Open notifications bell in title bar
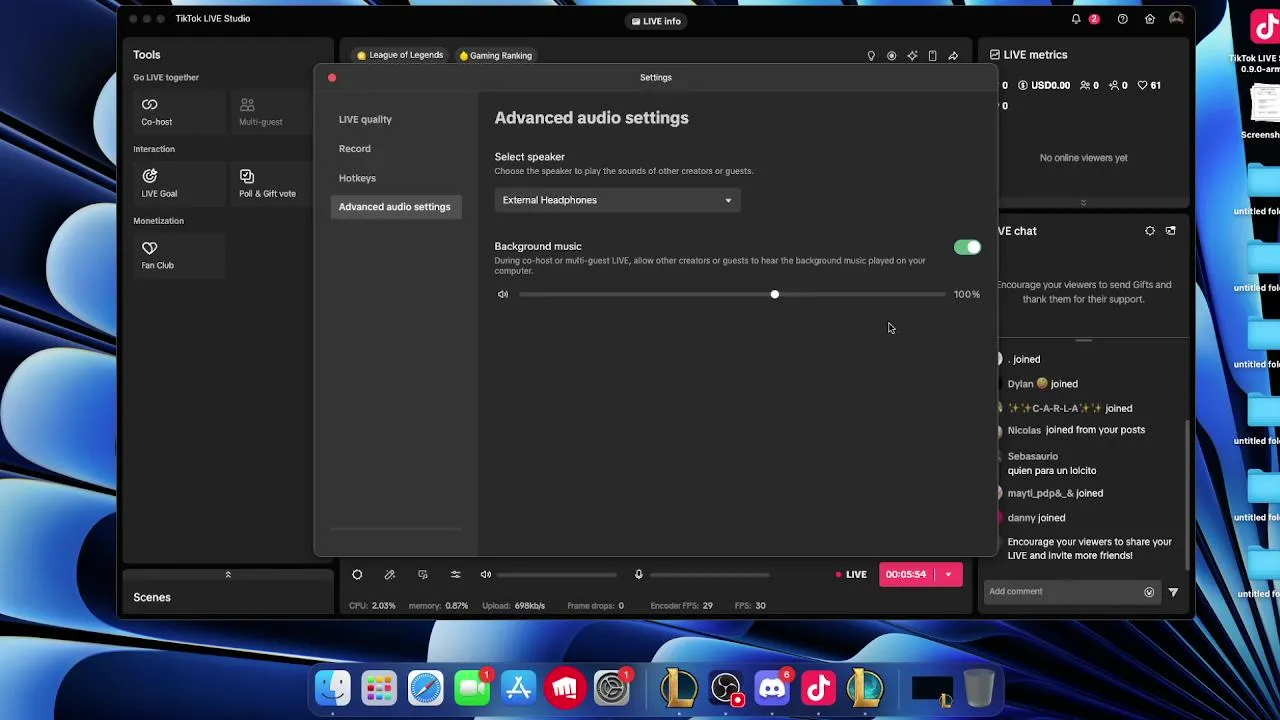Screen dimensions: 1280x720 pos(1076,19)
